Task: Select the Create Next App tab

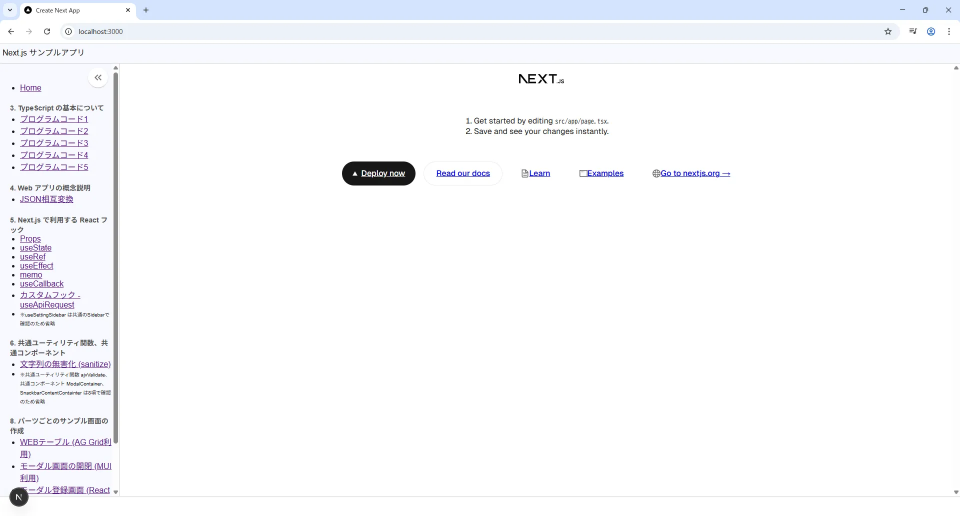Action: pyautogui.click(x=78, y=10)
